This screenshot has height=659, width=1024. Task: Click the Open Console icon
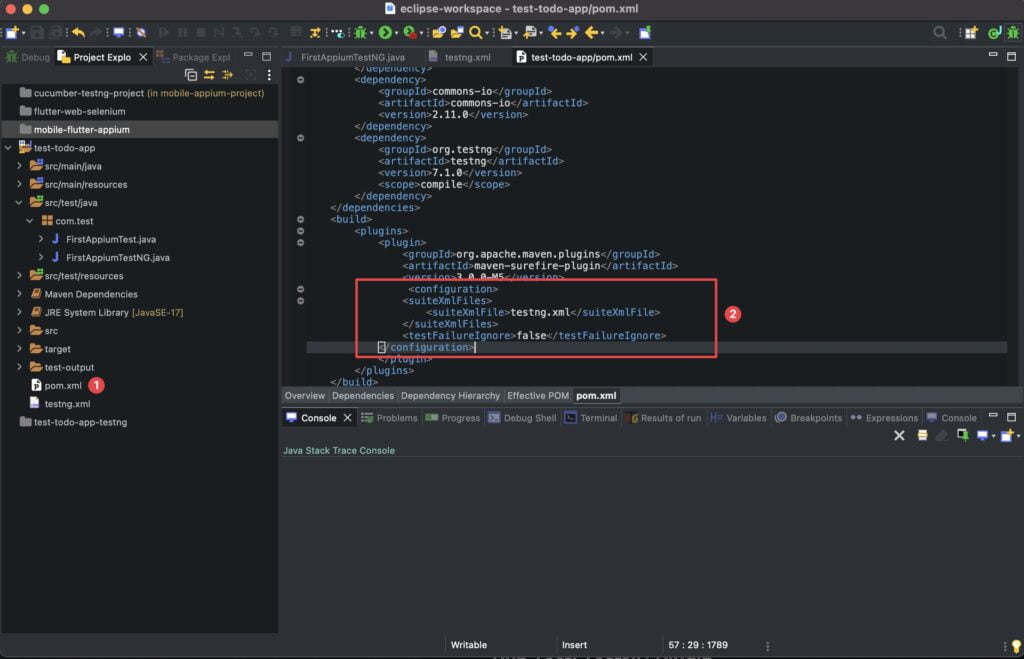click(1006, 435)
